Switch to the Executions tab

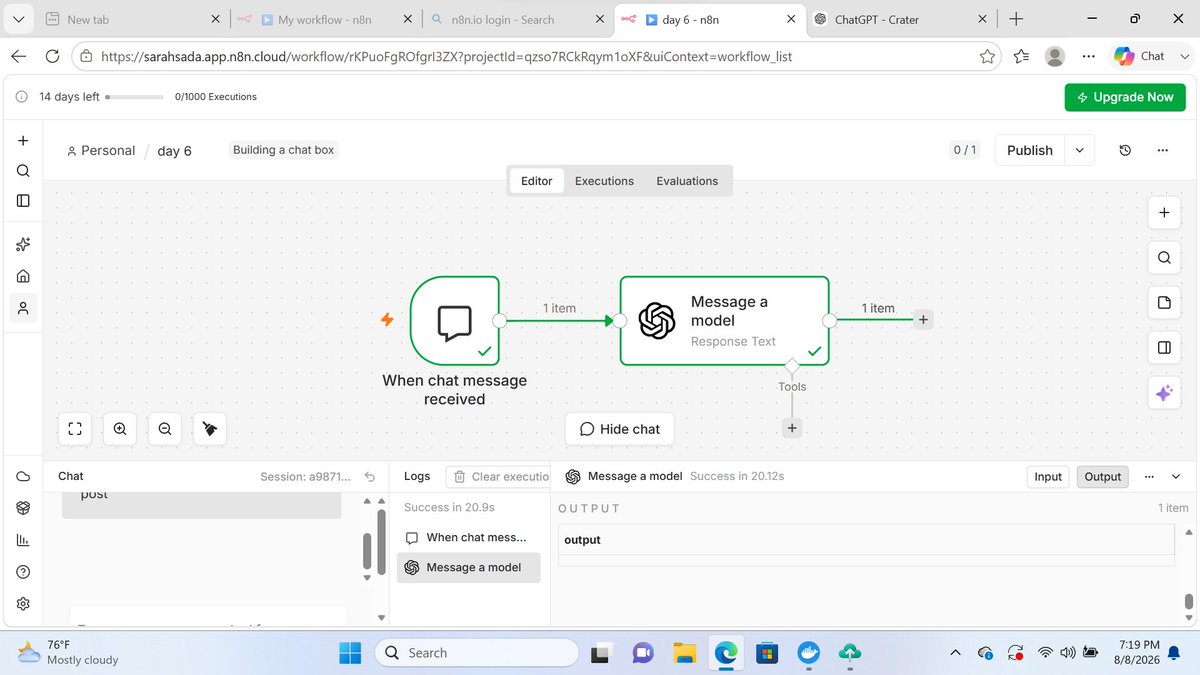[604, 181]
